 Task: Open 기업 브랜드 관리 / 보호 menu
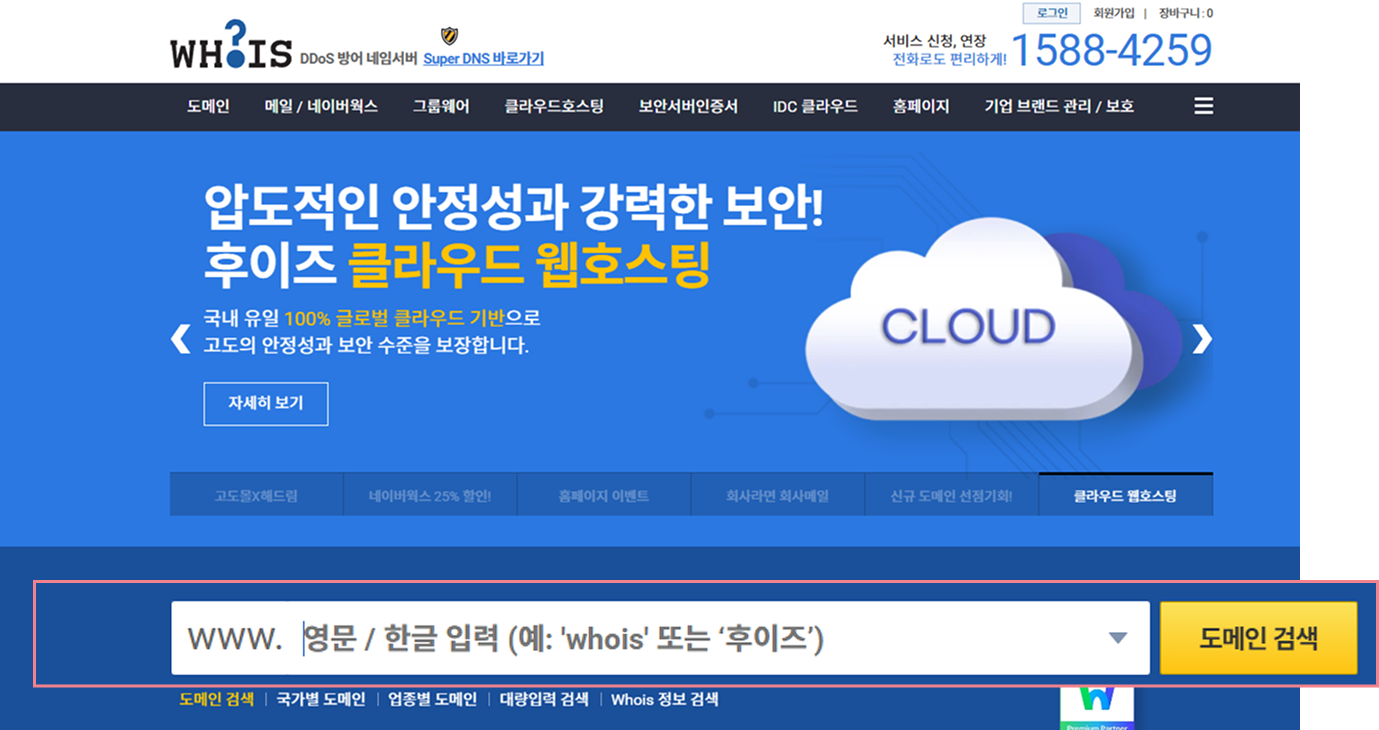click(x=1059, y=106)
